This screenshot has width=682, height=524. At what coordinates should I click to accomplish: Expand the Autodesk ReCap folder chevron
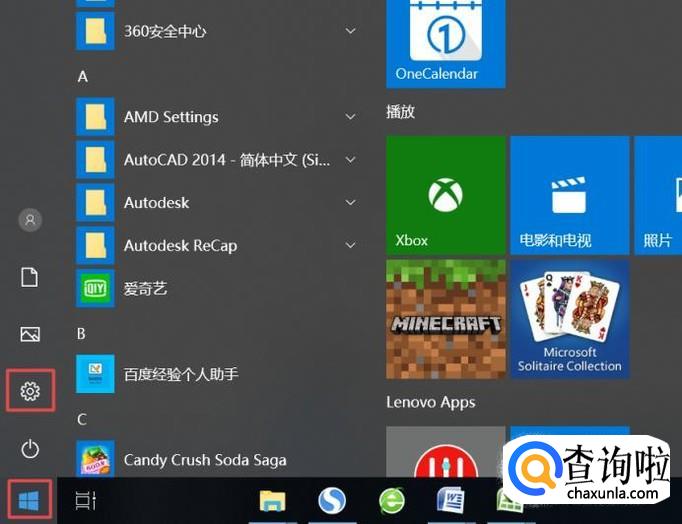pyautogui.click(x=351, y=245)
